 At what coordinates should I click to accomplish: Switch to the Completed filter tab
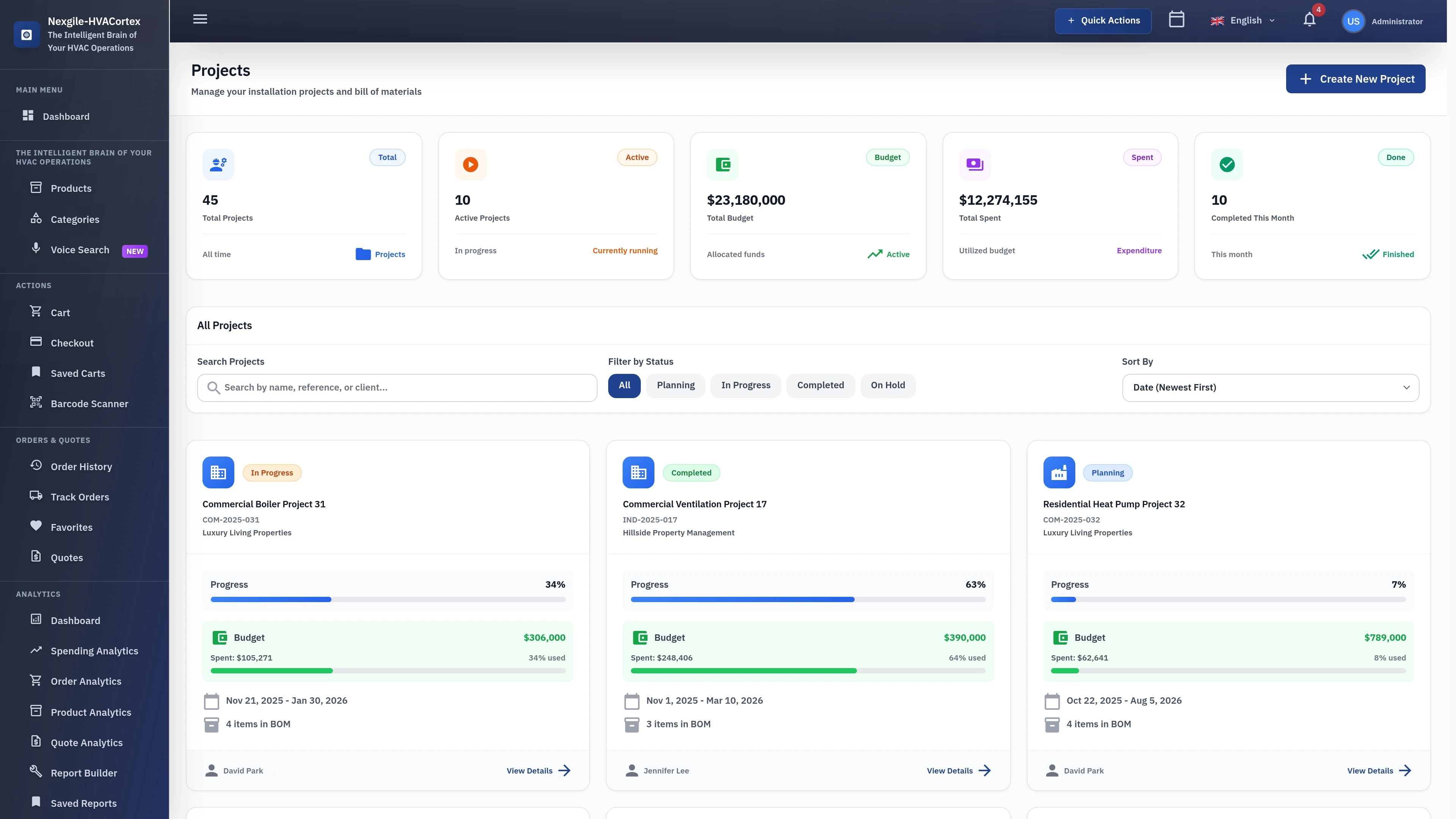[x=821, y=385]
